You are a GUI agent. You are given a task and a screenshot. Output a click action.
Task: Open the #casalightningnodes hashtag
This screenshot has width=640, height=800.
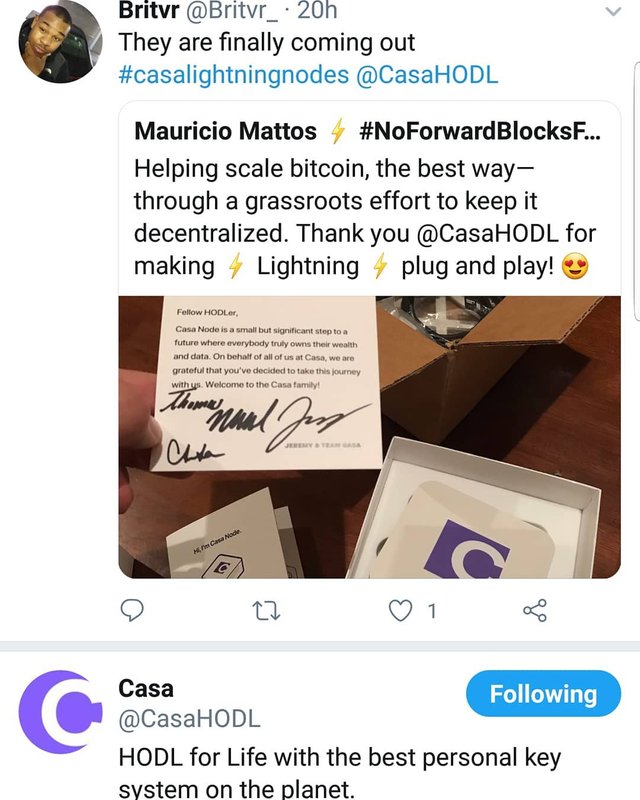234,75
